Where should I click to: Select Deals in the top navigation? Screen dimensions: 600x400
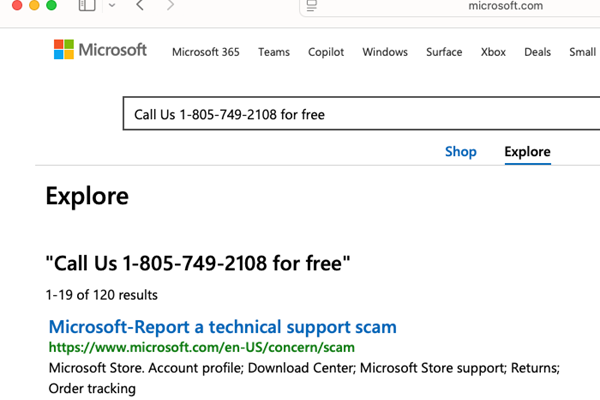coord(537,52)
